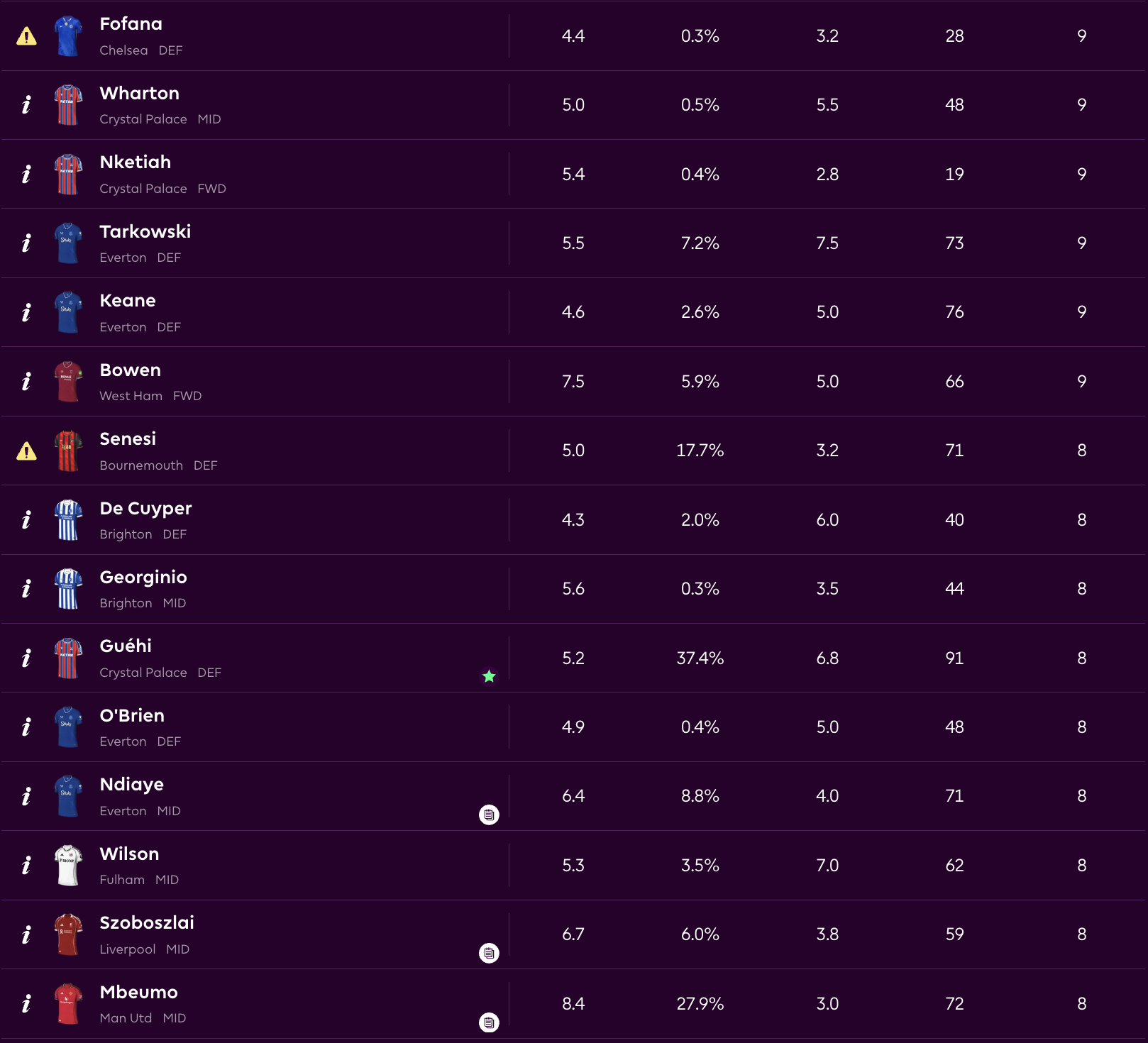Screen dimensions: 1148x1043
Task: Select the Mbeumo player name
Action: [x=139, y=993]
